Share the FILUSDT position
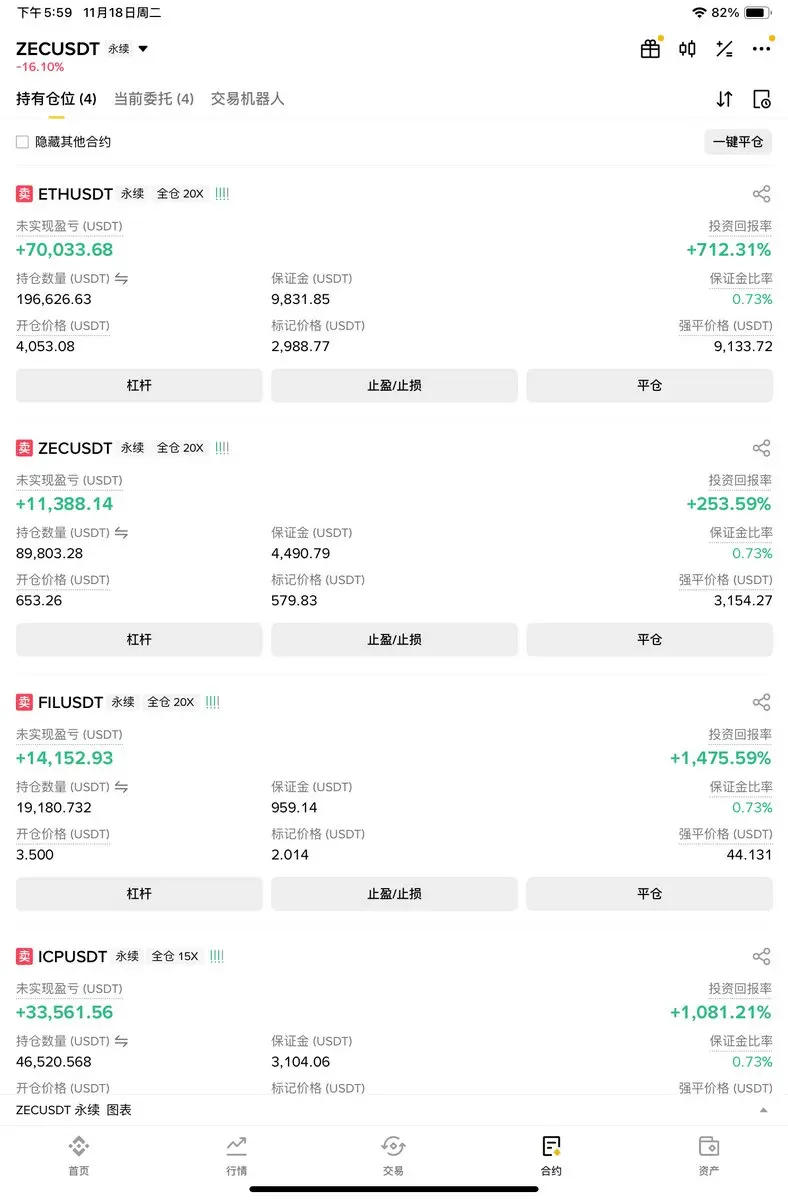Image resolution: width=788 pixels, height=1200 pixels. [762, 702]
